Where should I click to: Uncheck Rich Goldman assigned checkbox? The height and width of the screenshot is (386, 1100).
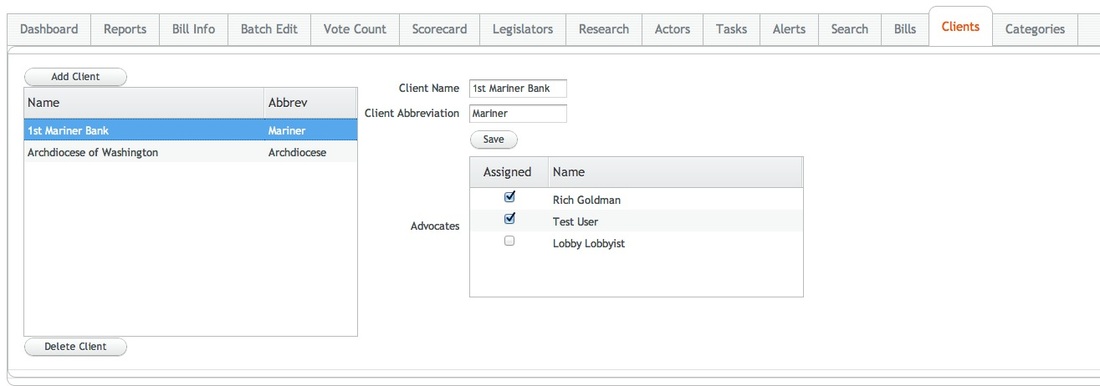tap(510, 197)
